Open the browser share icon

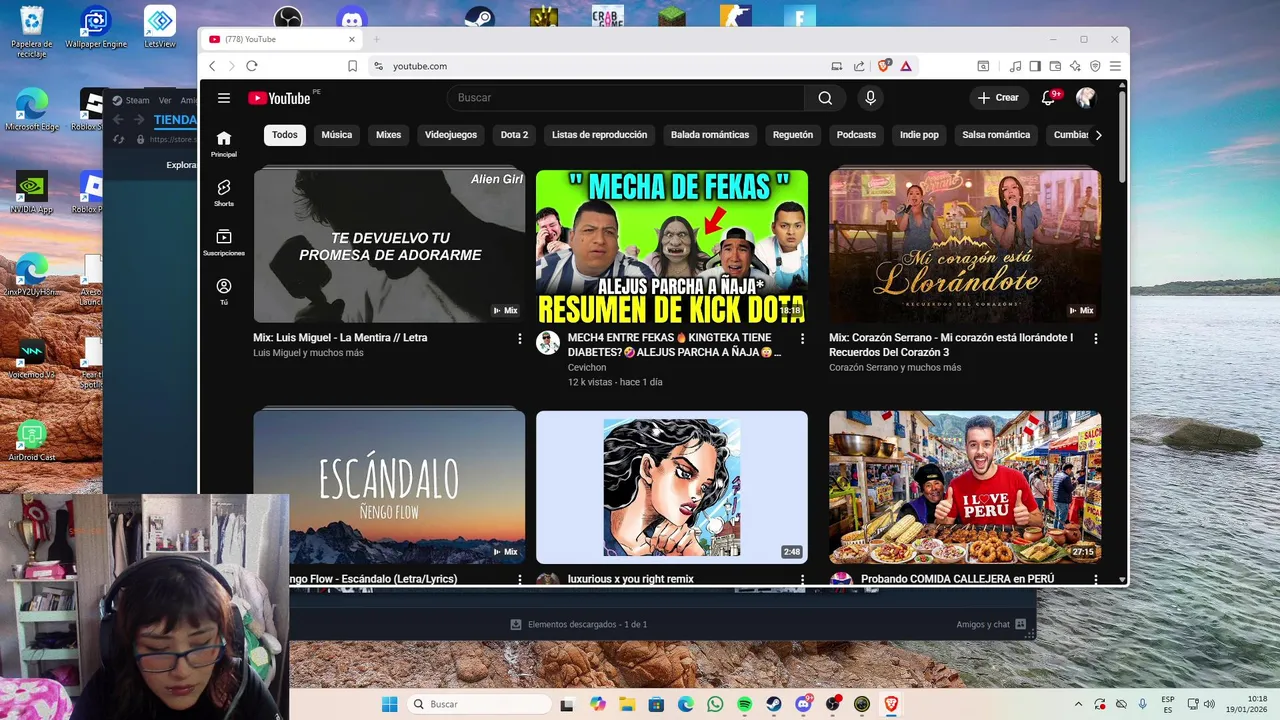tap(859, 66)
